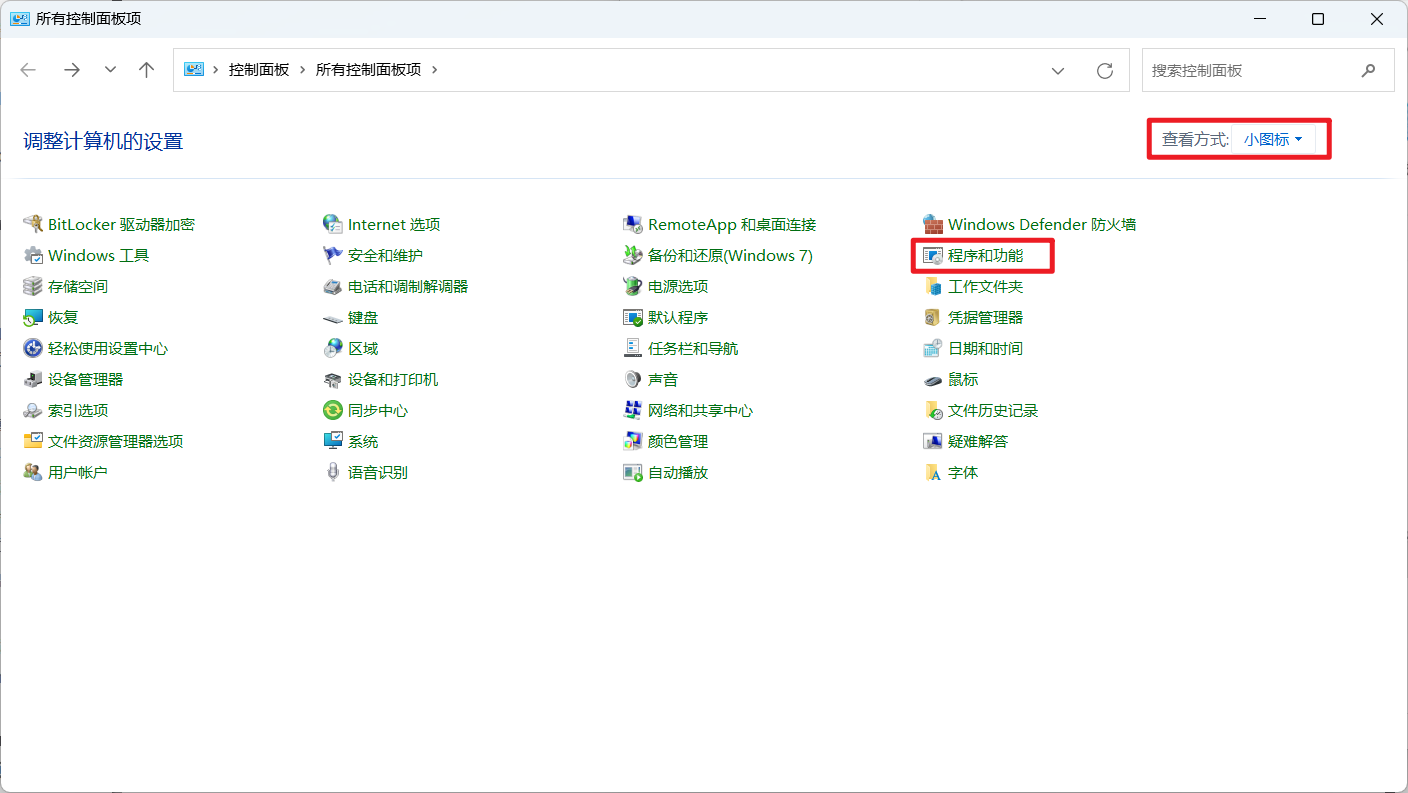Open the recent locations dropdown arrow
Image resolution: width=1408 pixels, height=793 pixels.
coord(110,70)
